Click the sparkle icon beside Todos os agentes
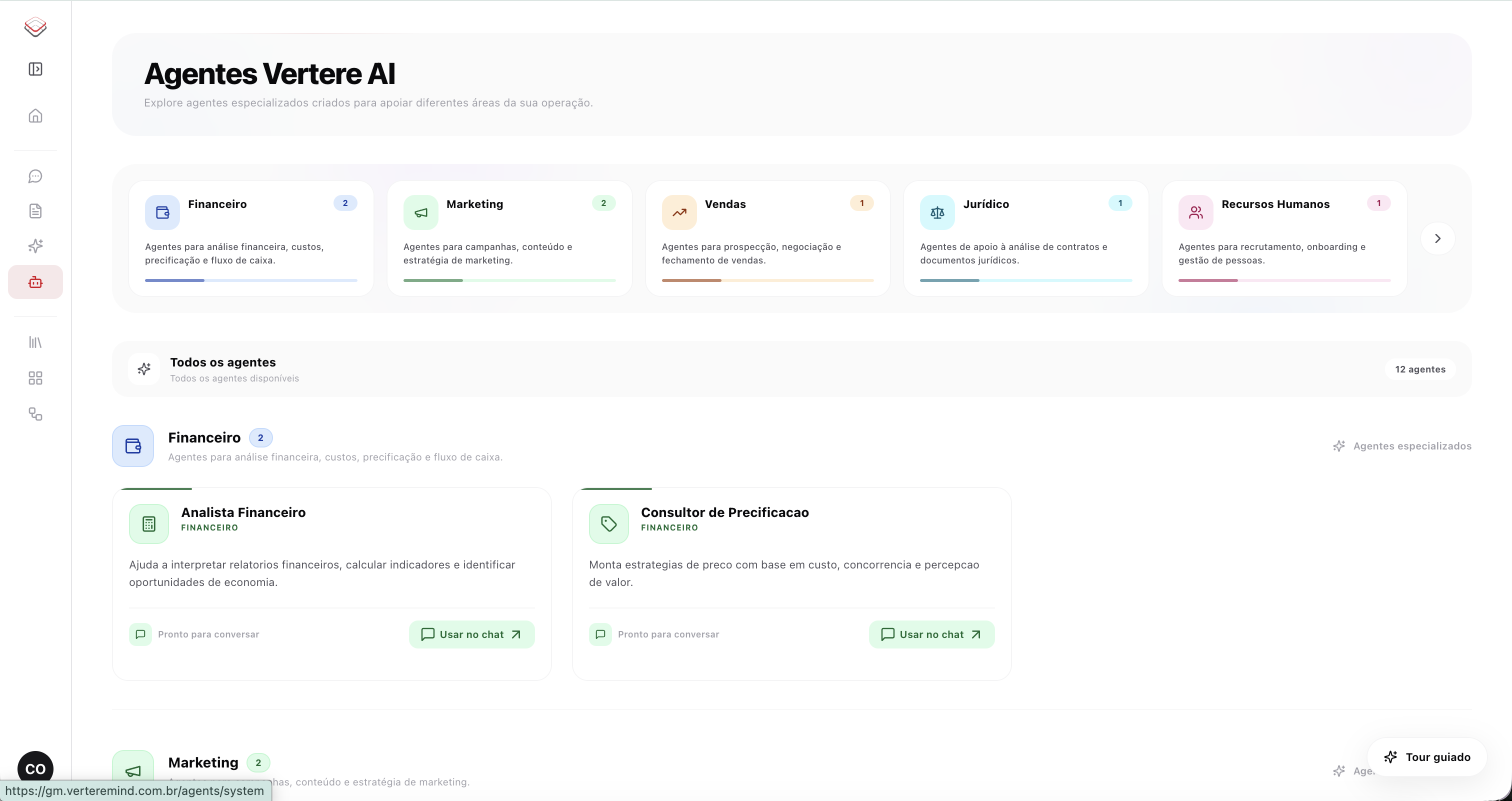This screenshot has width=1512, height=801. pos(144,369)
